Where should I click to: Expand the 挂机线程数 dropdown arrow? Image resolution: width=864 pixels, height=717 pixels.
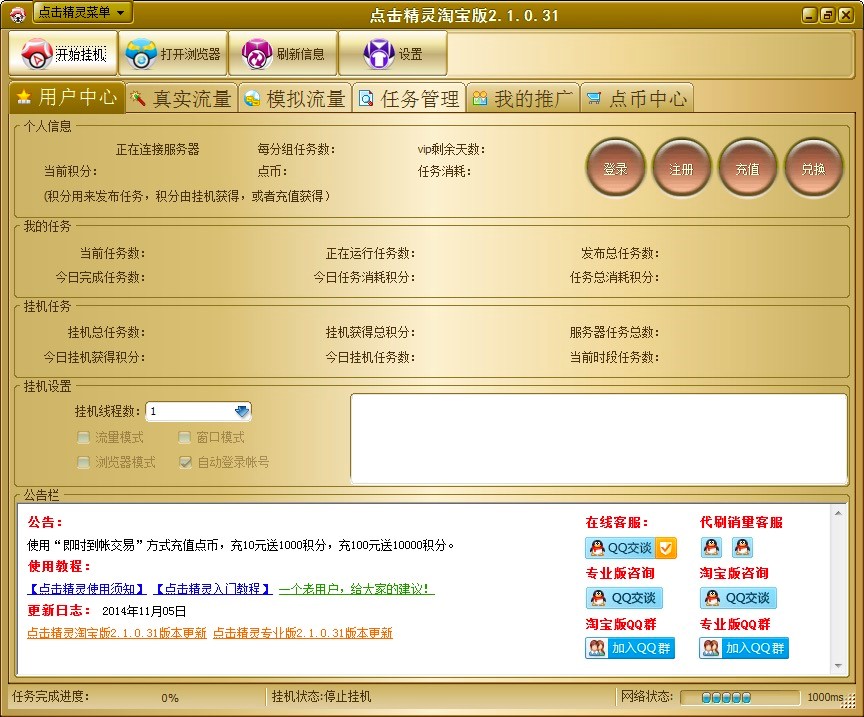(x=241, y=411)
